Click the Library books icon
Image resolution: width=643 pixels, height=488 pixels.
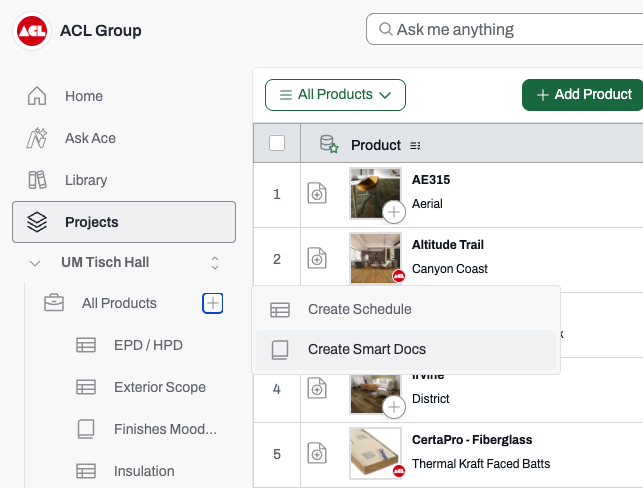[x=37, y=180]
